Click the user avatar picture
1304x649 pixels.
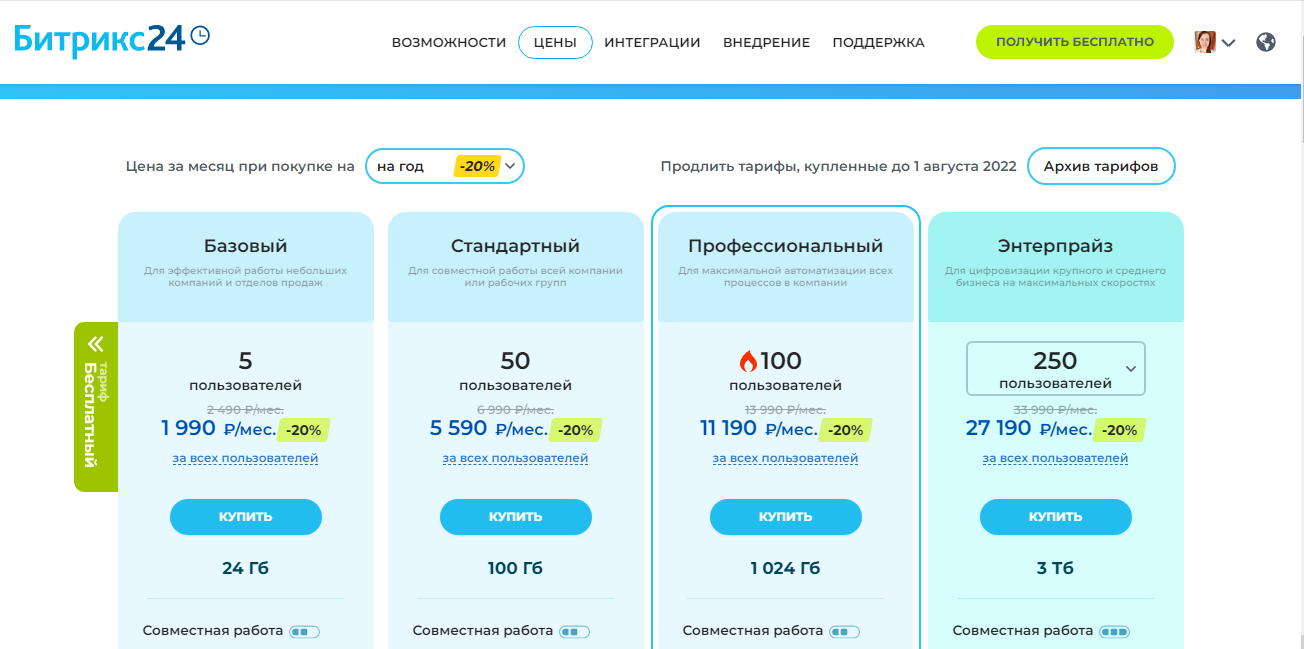[1205, 42]
